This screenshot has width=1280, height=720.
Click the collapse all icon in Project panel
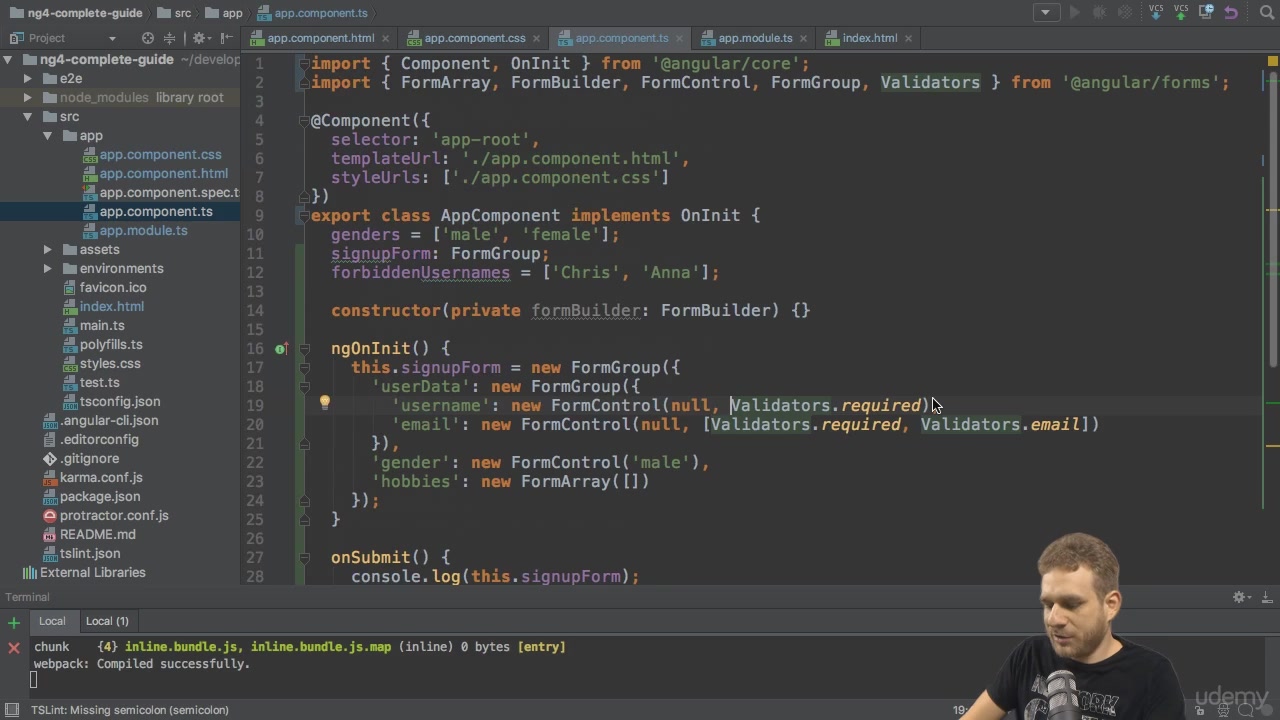click(169, 38)
